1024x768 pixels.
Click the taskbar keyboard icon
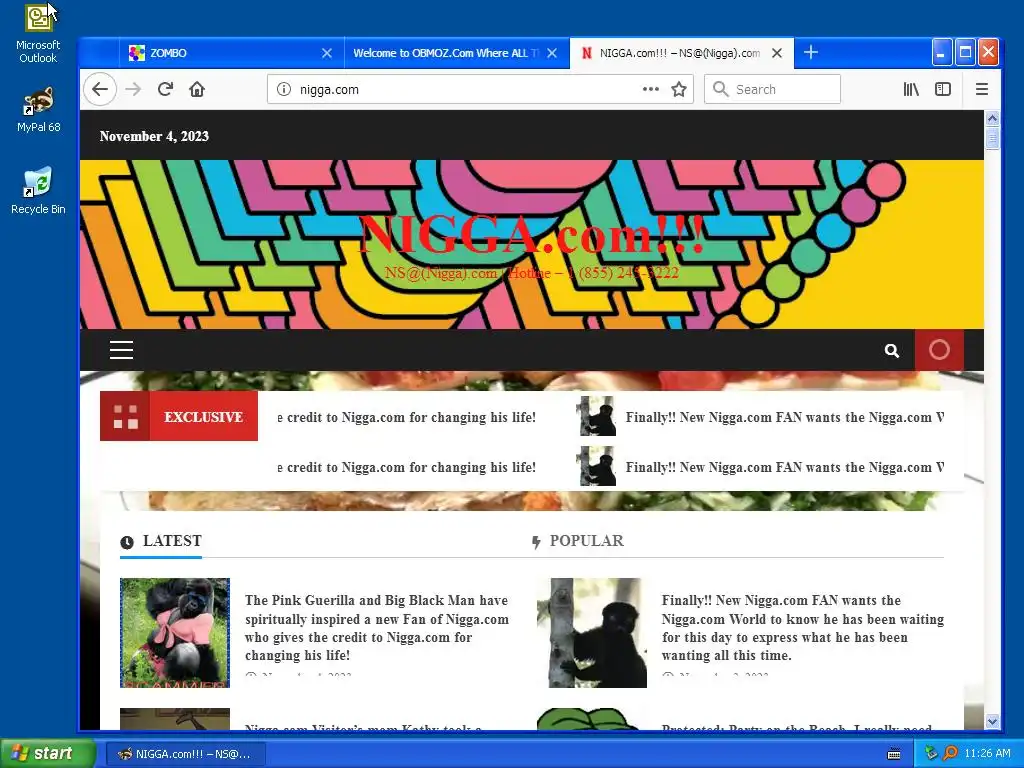pyautogui.click(x=894, y=754)
